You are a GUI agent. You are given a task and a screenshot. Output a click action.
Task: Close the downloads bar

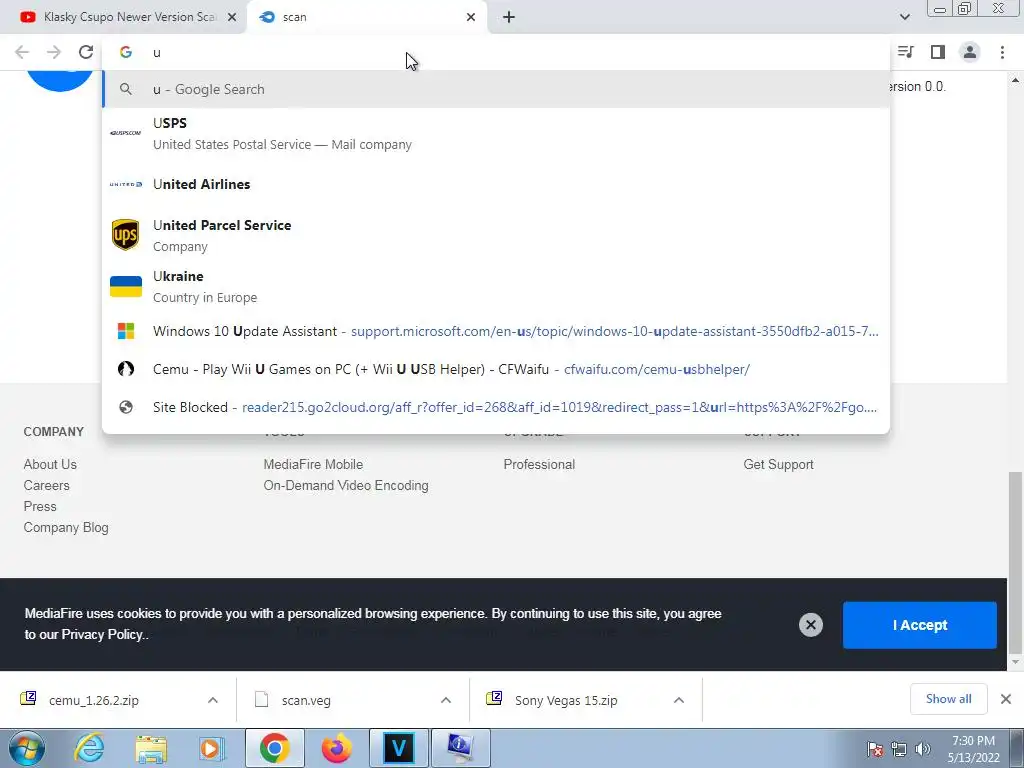tap(1006, 699)
